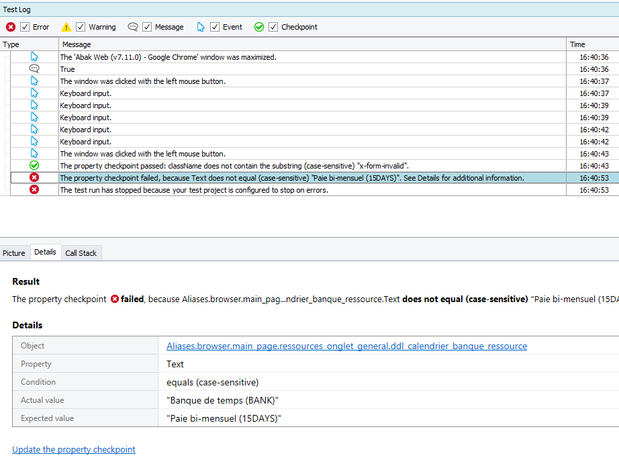This screenshot has height=464, width=619.
Task: Sort log by Time column header
Action: (x=578, y=45)
